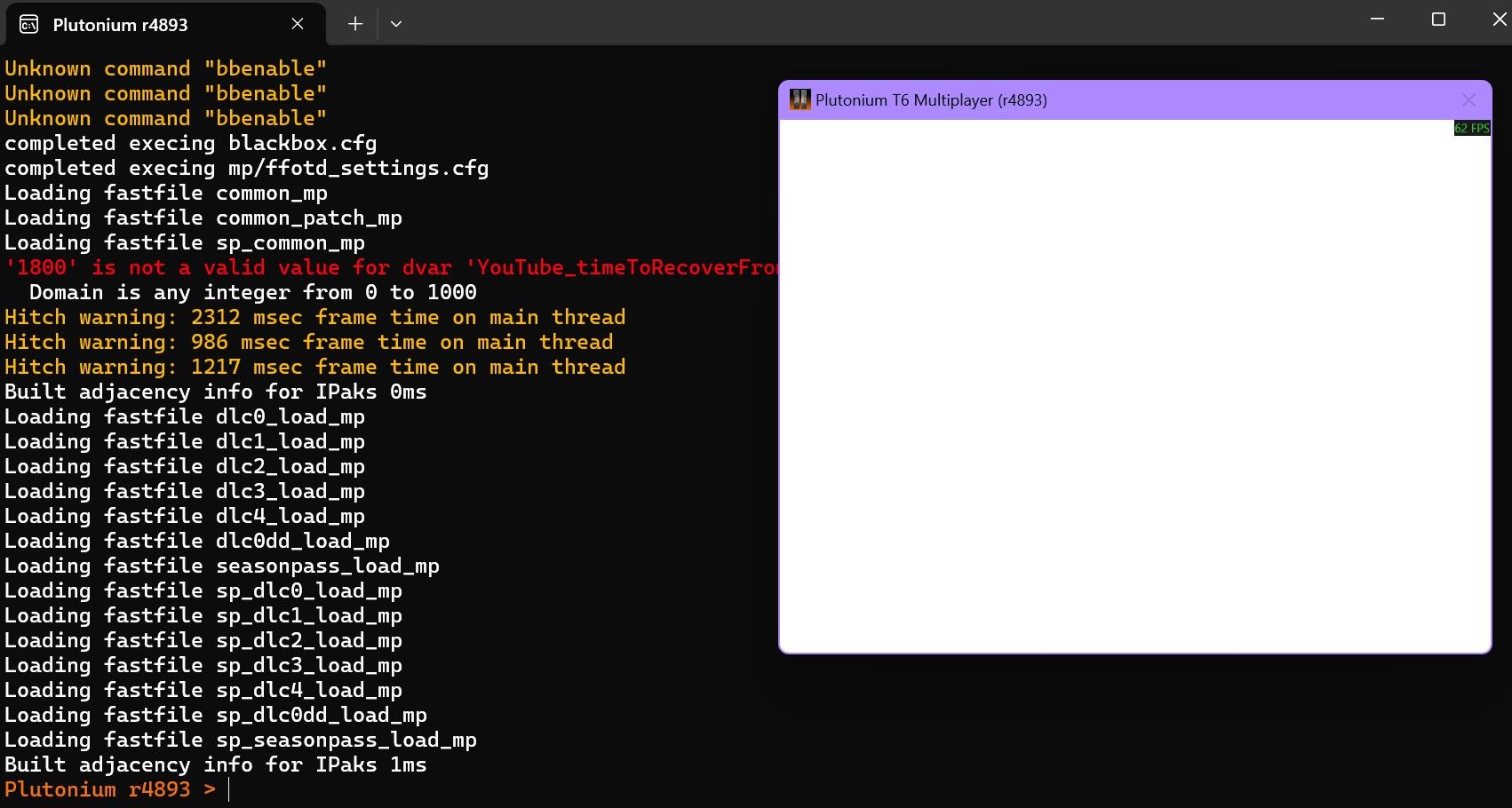Click "Loading fastfile dlc1_load_mp" line
The width and height of the screenshot is (1512, 808).
184,441
